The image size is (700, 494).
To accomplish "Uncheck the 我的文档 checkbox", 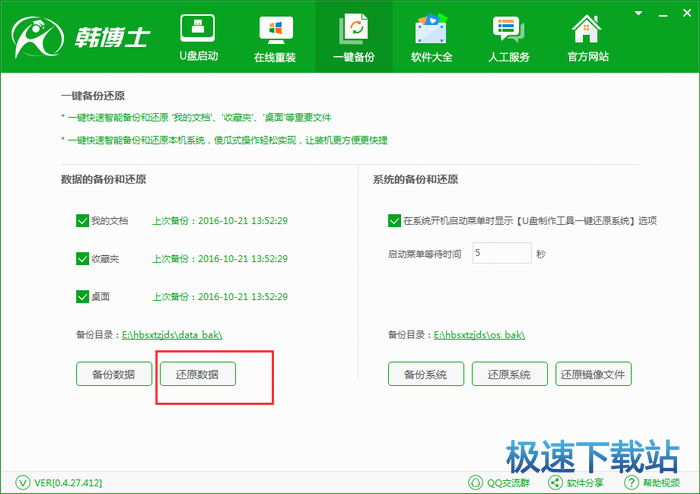I will point(83,221).
